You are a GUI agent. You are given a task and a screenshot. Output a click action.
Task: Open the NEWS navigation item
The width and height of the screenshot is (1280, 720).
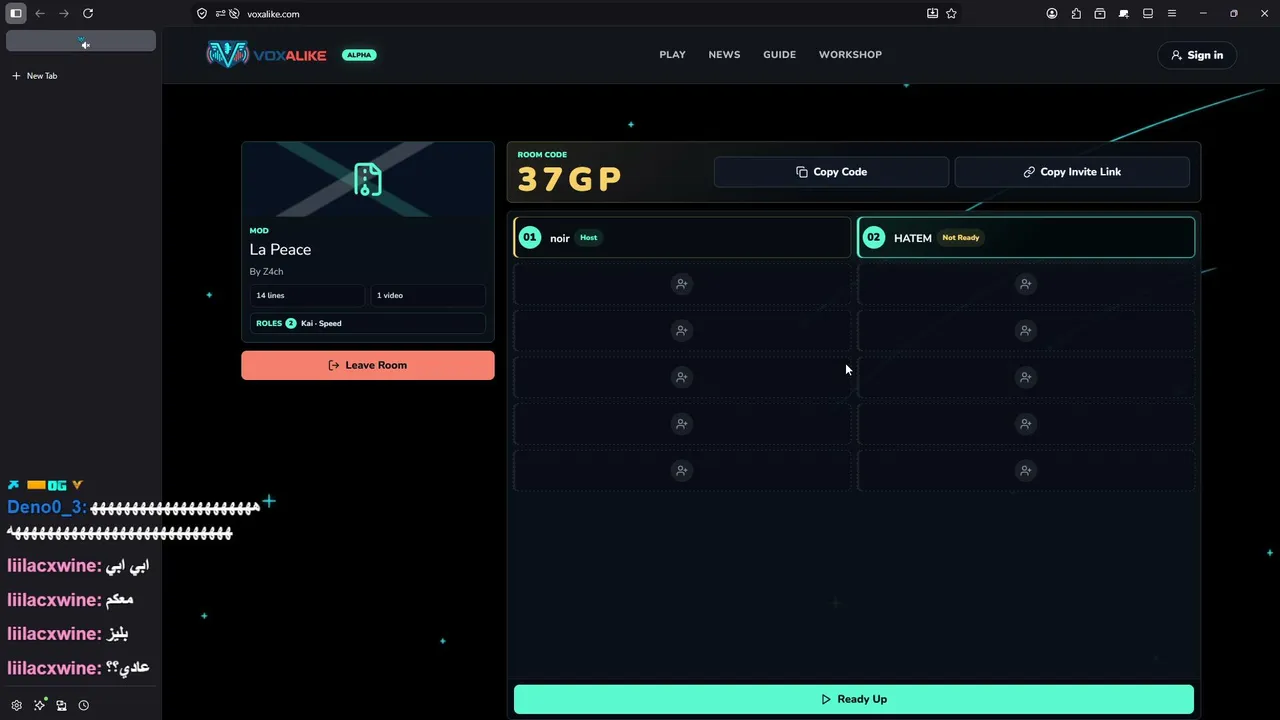coord(724,55)
